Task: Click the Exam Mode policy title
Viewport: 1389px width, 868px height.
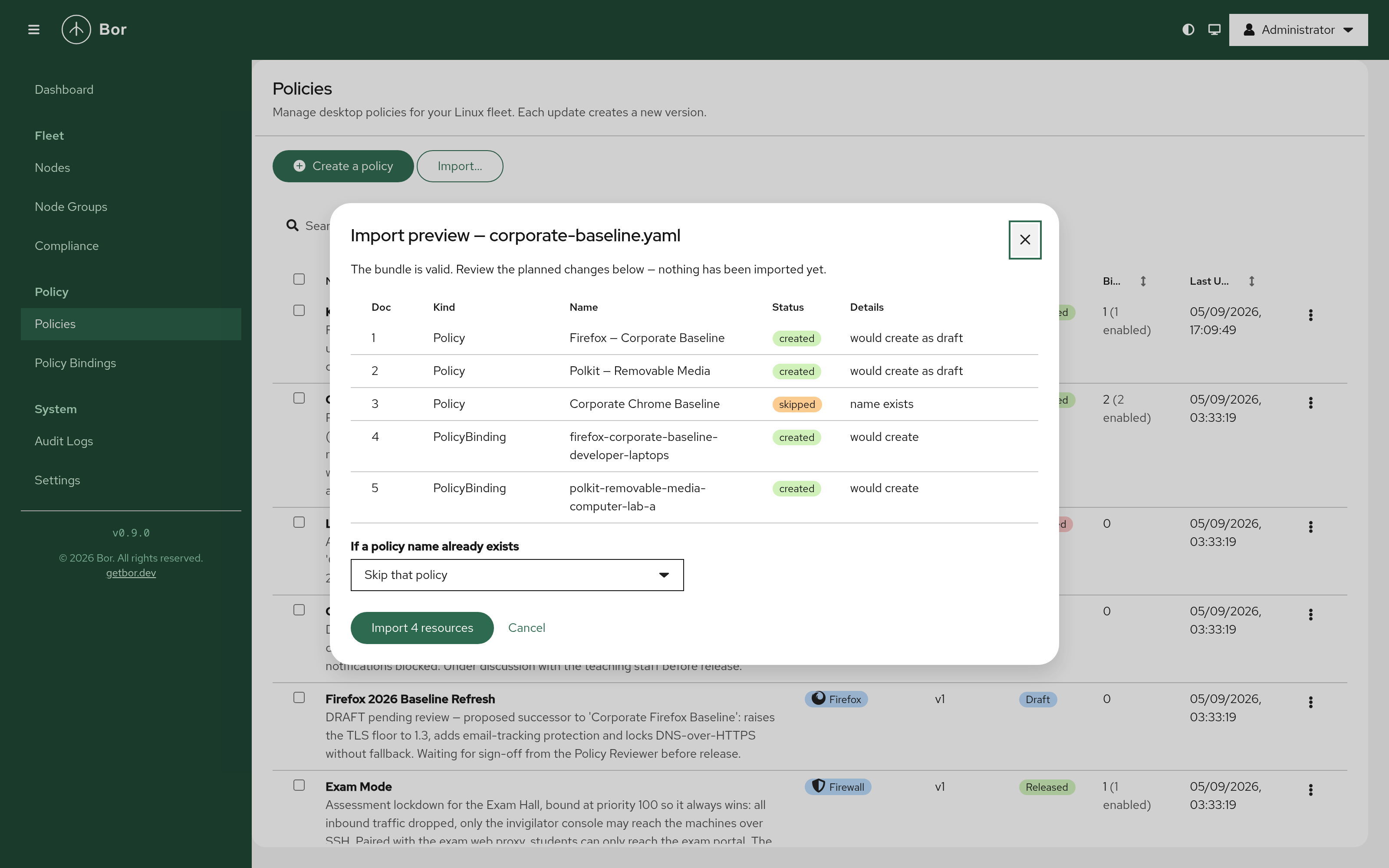Action: pos(358,786)
